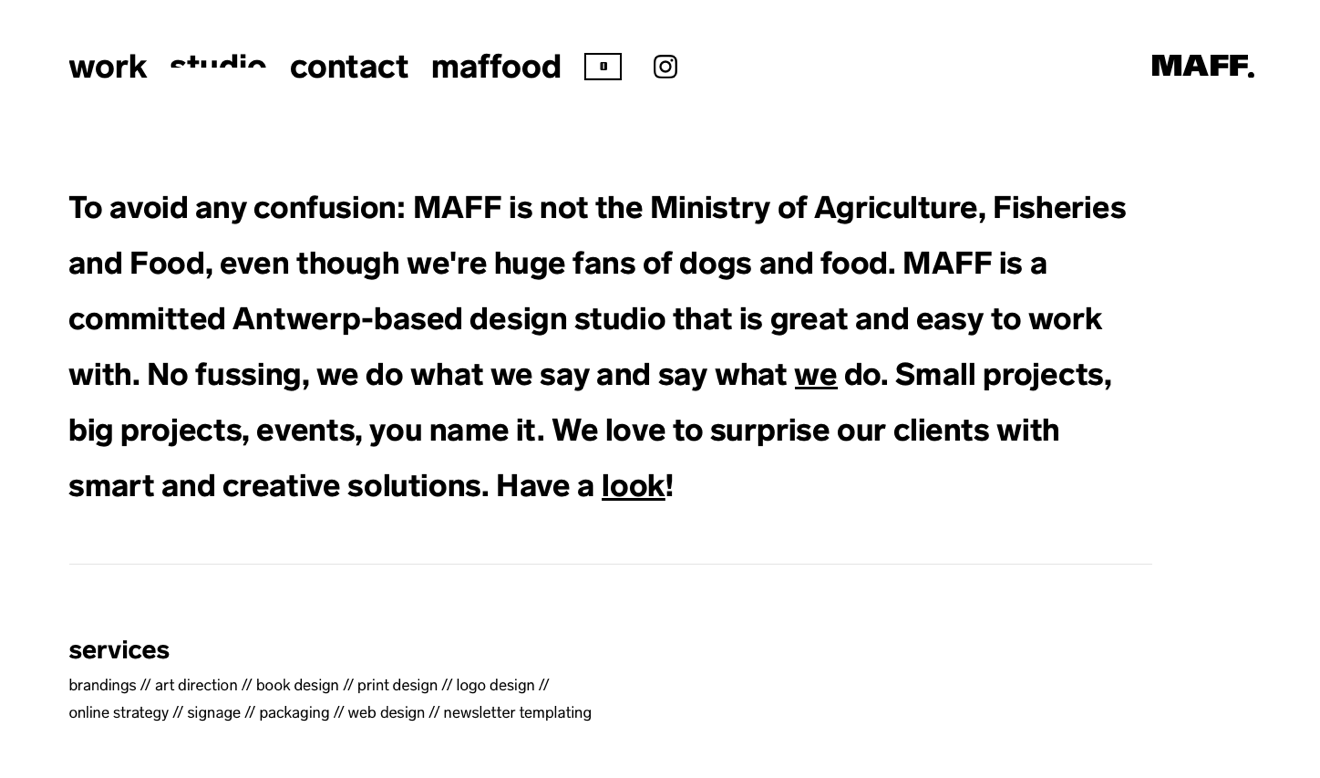This screenshot has width=1320, height=778.
Task: Click the "book design" service text
Action: [297, 686]
